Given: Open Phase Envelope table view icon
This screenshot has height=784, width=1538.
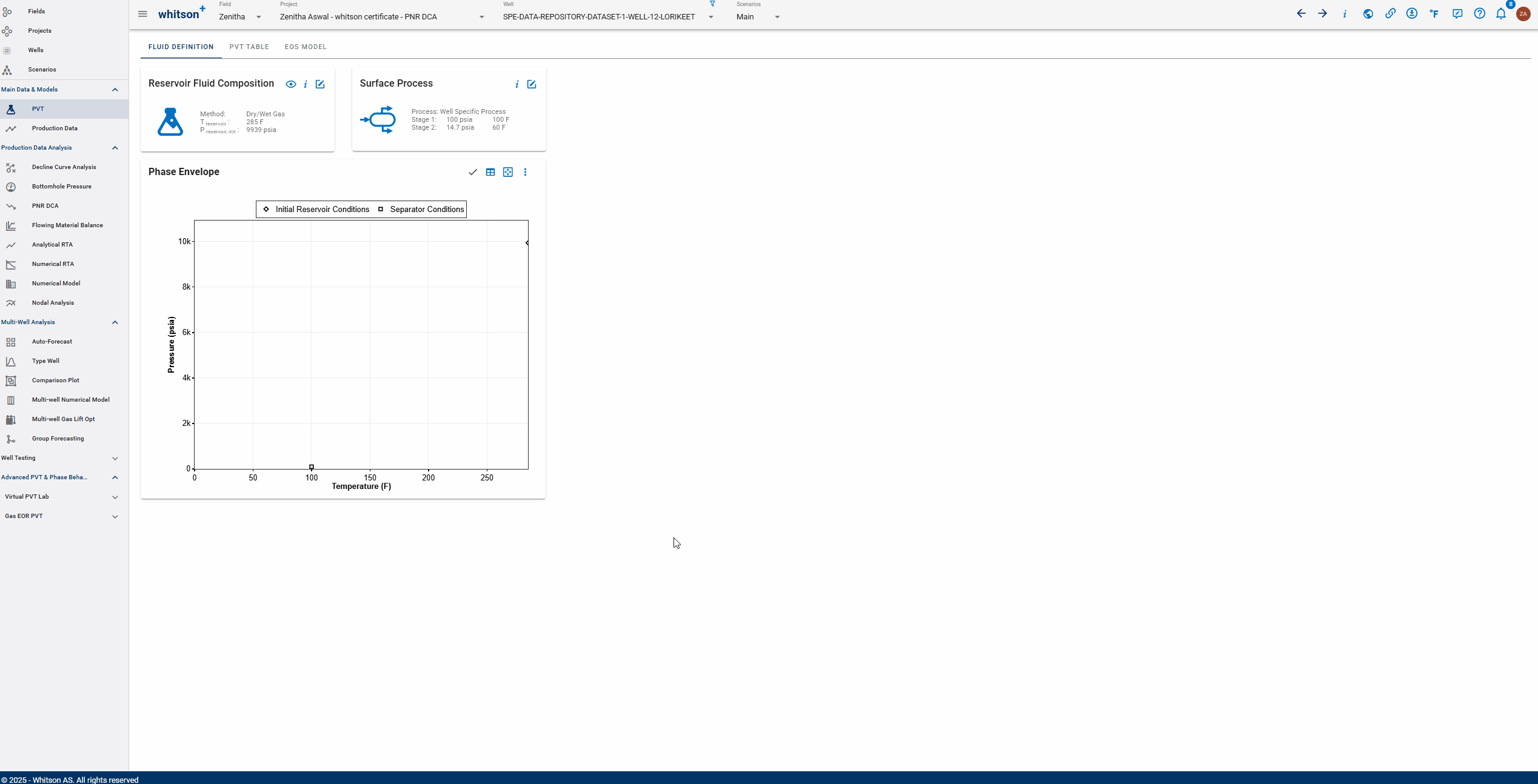Looking at the screenshot, I should point(490,172).
